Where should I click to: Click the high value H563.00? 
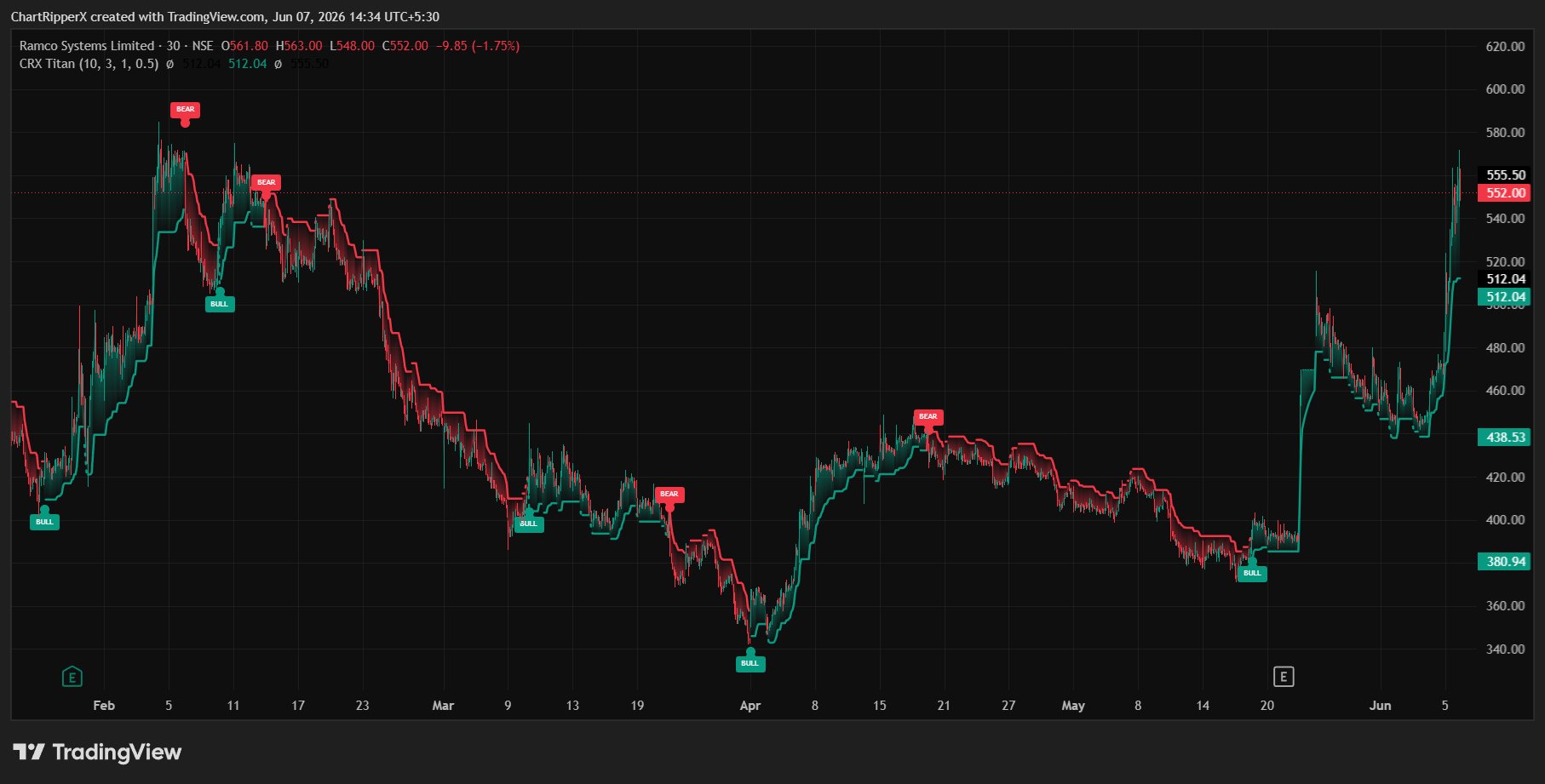point(299,46)
